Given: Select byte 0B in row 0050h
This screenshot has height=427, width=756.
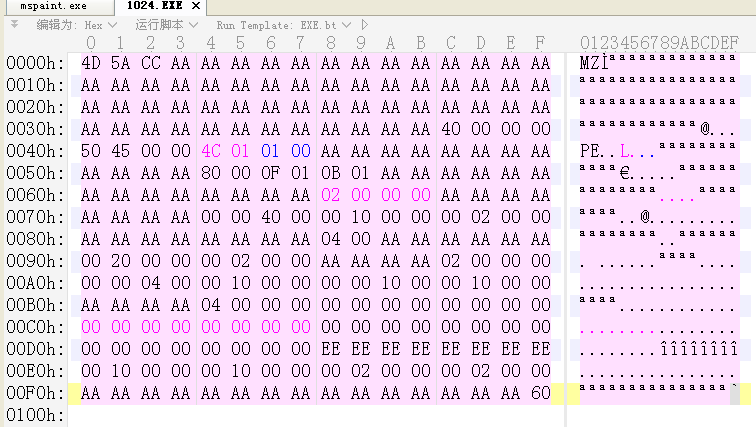Looking at the screenshot, I should (331, 173).
